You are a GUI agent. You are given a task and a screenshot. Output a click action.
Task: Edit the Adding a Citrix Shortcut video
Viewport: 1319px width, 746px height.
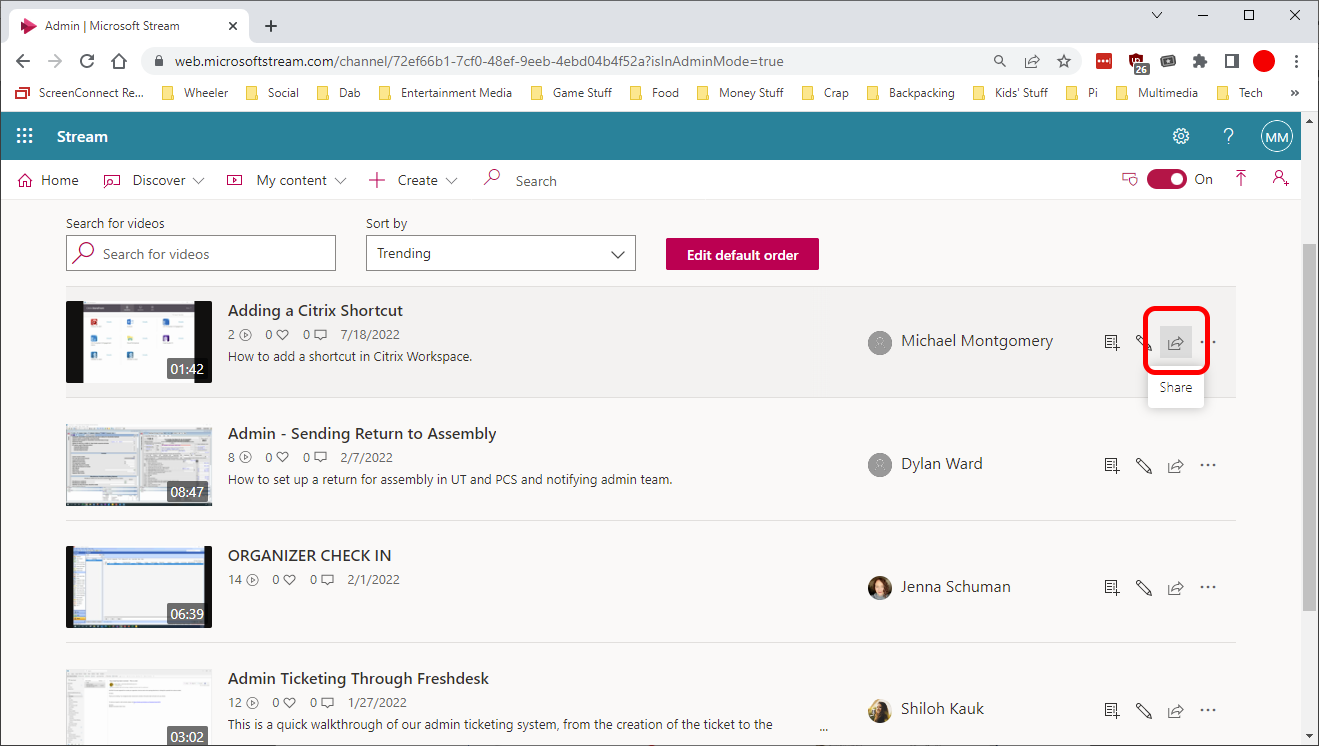coord(1144,342)
